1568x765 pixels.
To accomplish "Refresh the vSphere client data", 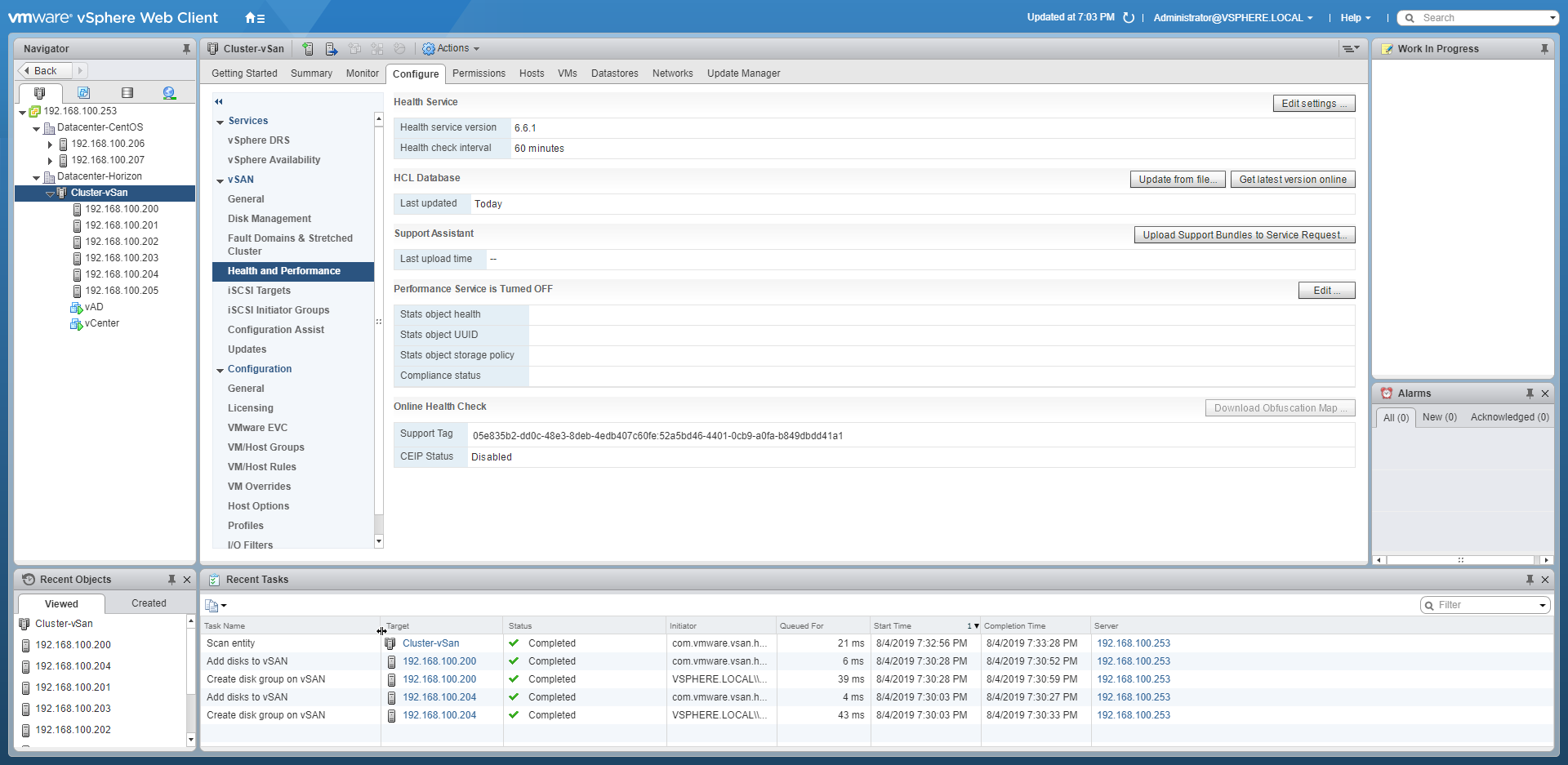I will click(1129, 18).
